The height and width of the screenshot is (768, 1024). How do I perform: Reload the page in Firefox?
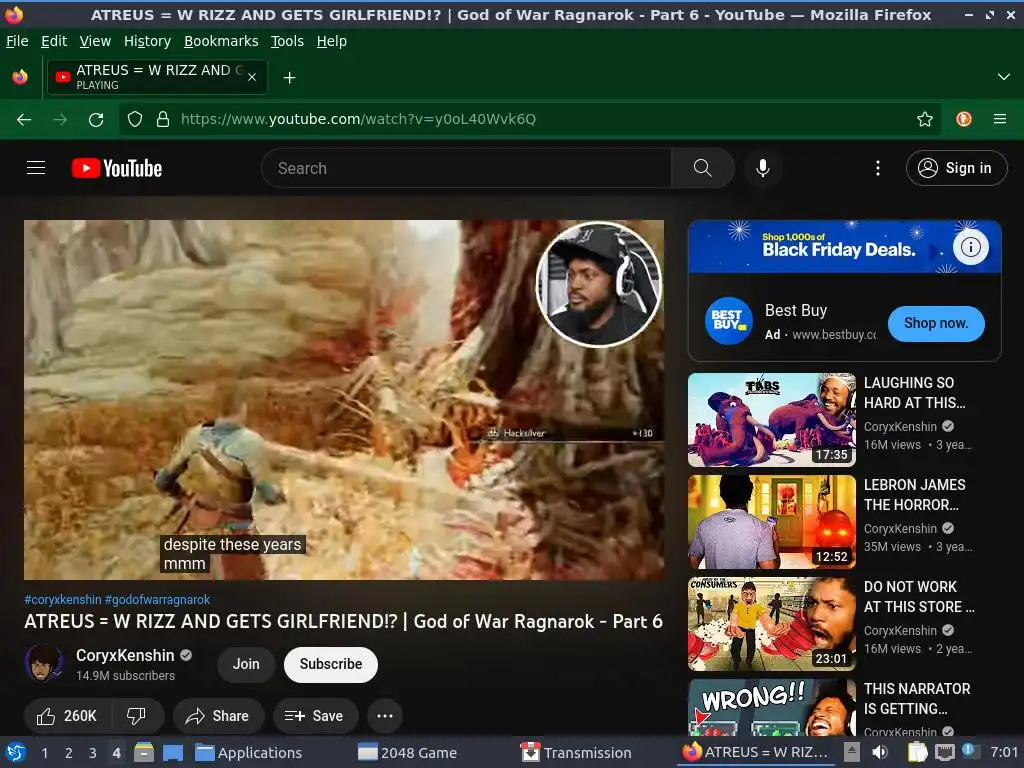point(96,119)
